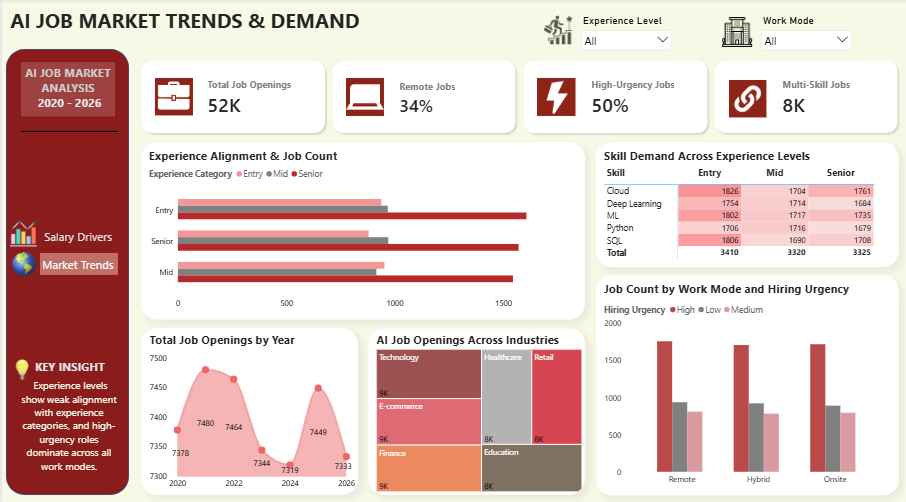Click the lightbulb Key Insight icon
The image size is (906, 502).
(x=22, y=369)
